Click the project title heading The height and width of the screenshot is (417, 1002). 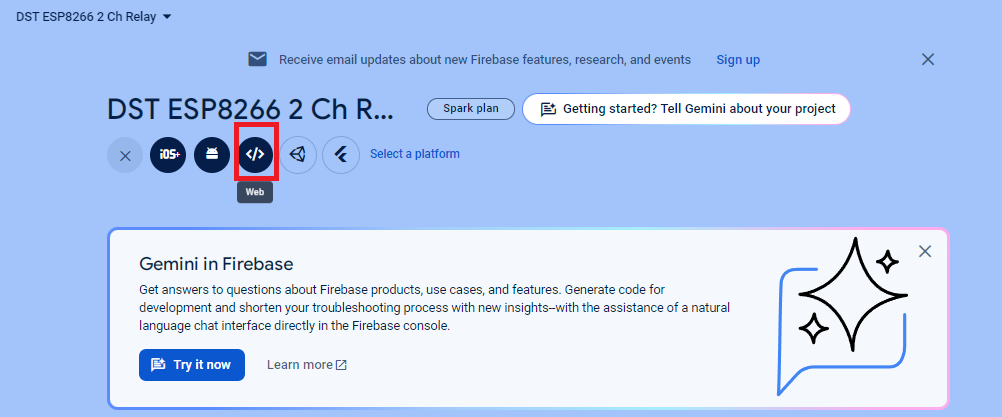[250, 109]
